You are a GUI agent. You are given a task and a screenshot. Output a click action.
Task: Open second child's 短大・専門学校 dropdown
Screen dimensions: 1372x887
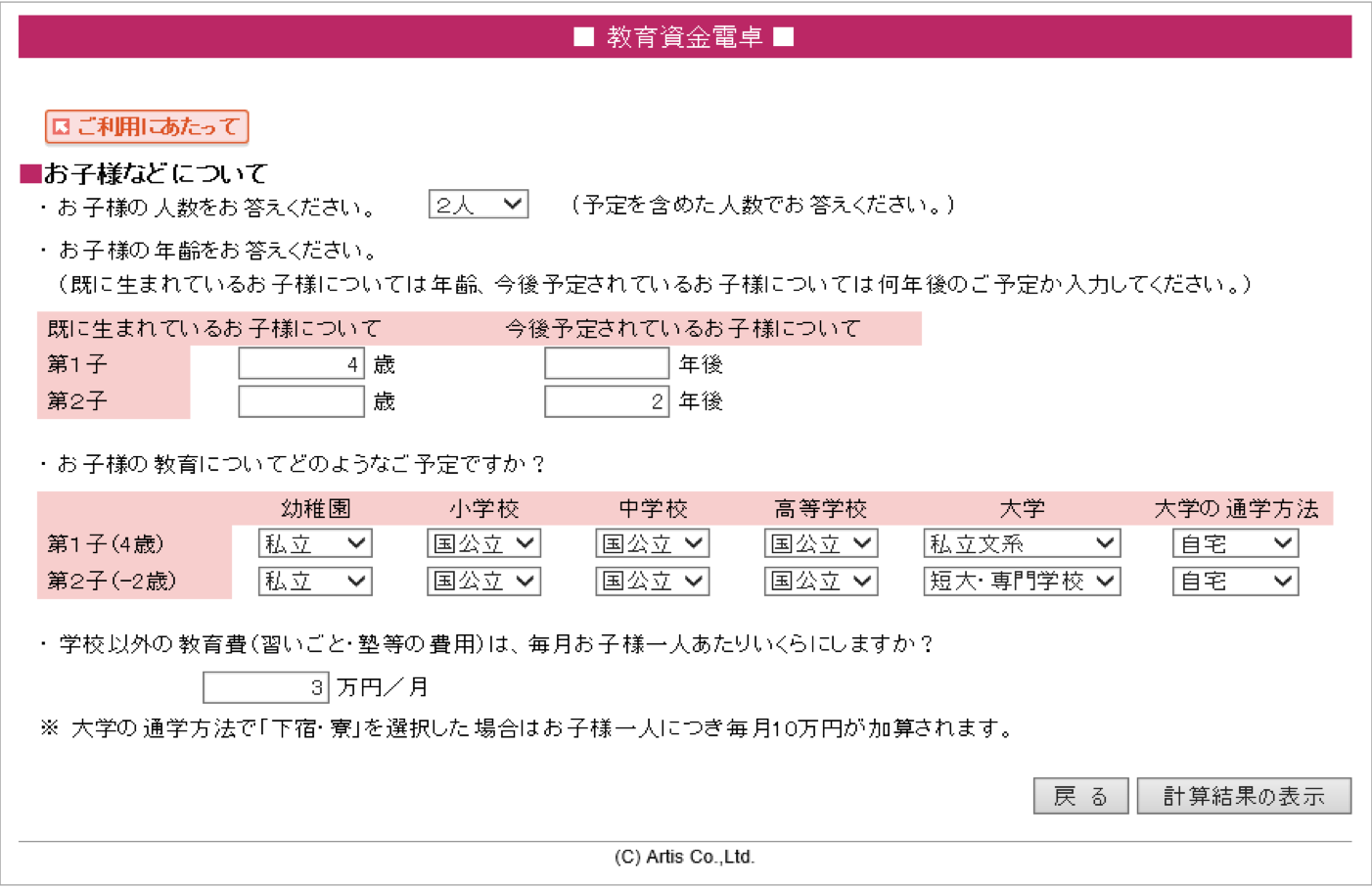point(1021,582)
